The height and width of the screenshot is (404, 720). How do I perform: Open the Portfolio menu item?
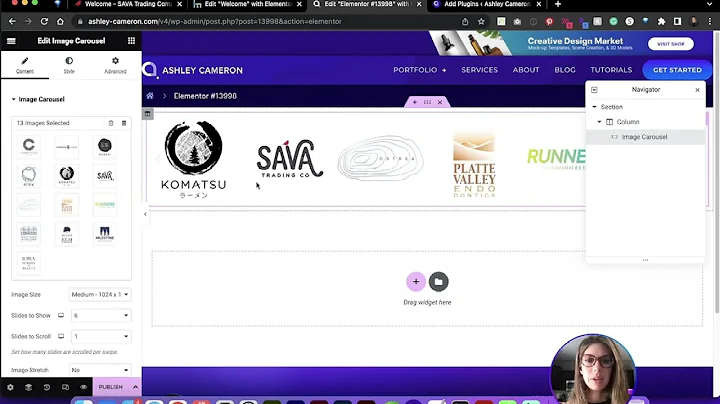click(419, 70)
